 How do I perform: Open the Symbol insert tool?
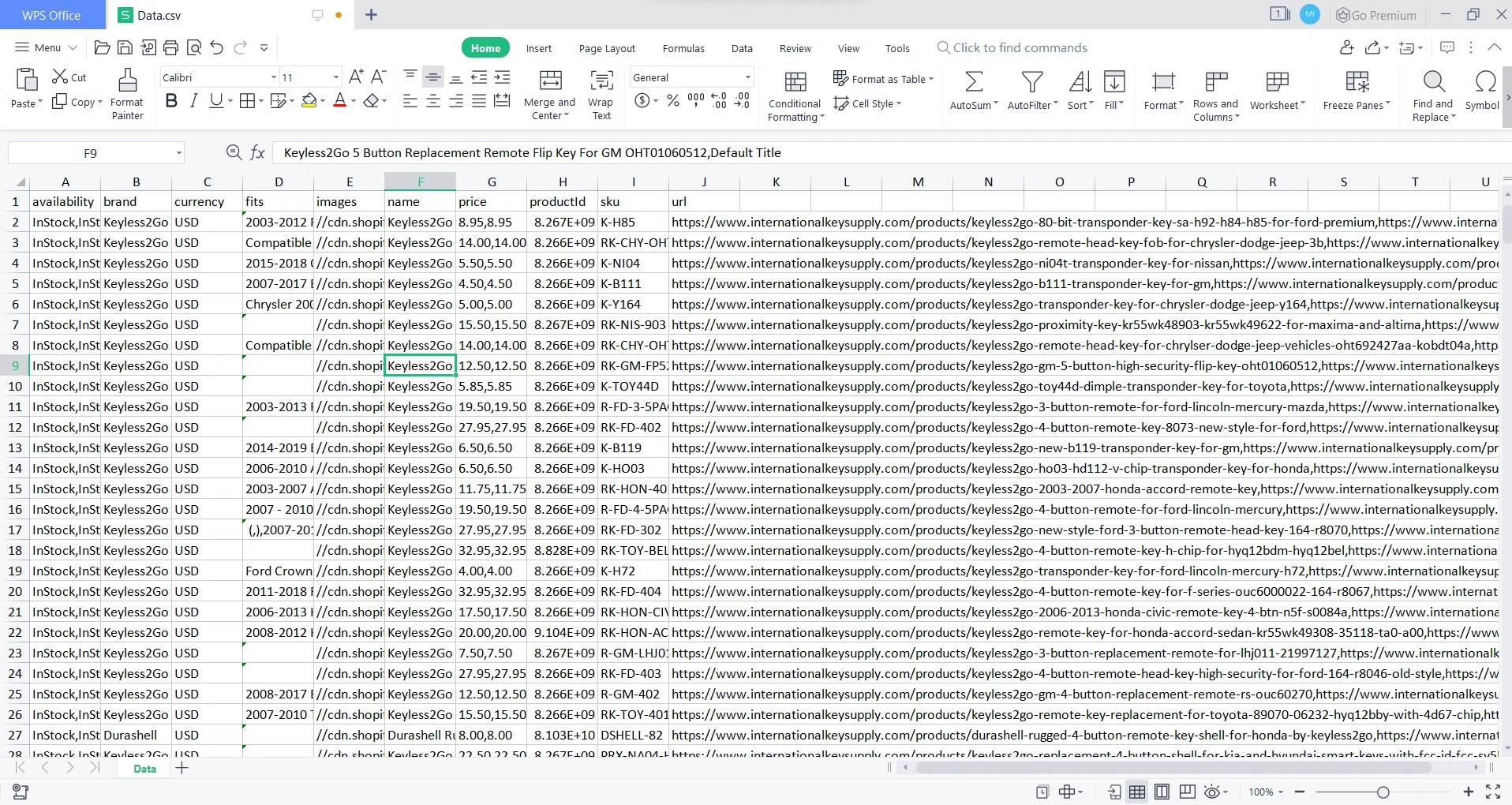1483,91
